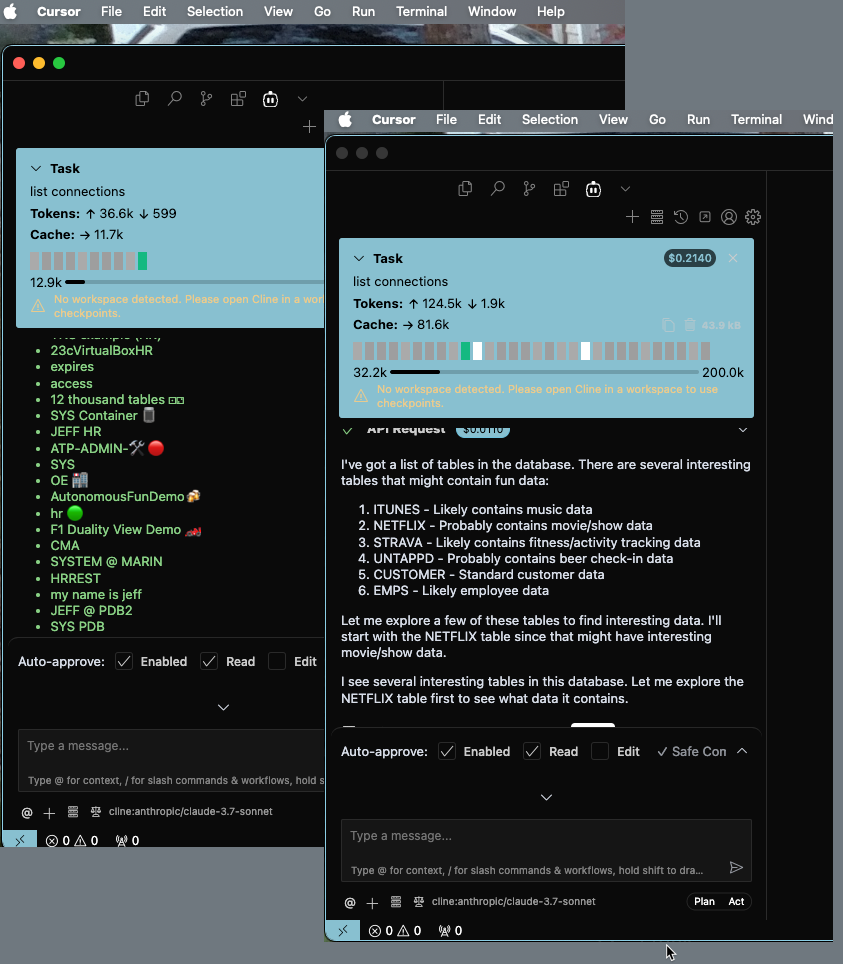This screenshot has height=964, width=843.
Task: Open Cline Settings gear icon
Action: [753, 217]
